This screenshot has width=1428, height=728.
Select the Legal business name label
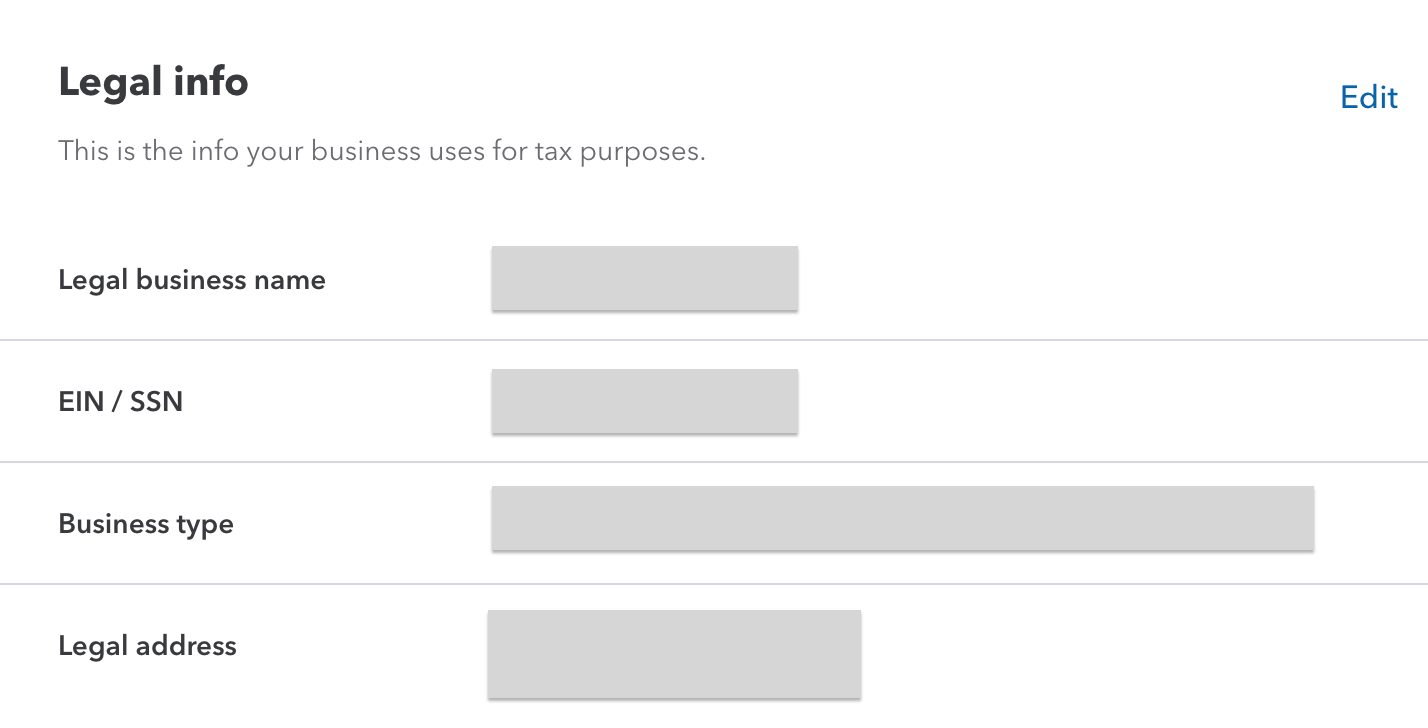pyautogui.click(x=192, y=279)
